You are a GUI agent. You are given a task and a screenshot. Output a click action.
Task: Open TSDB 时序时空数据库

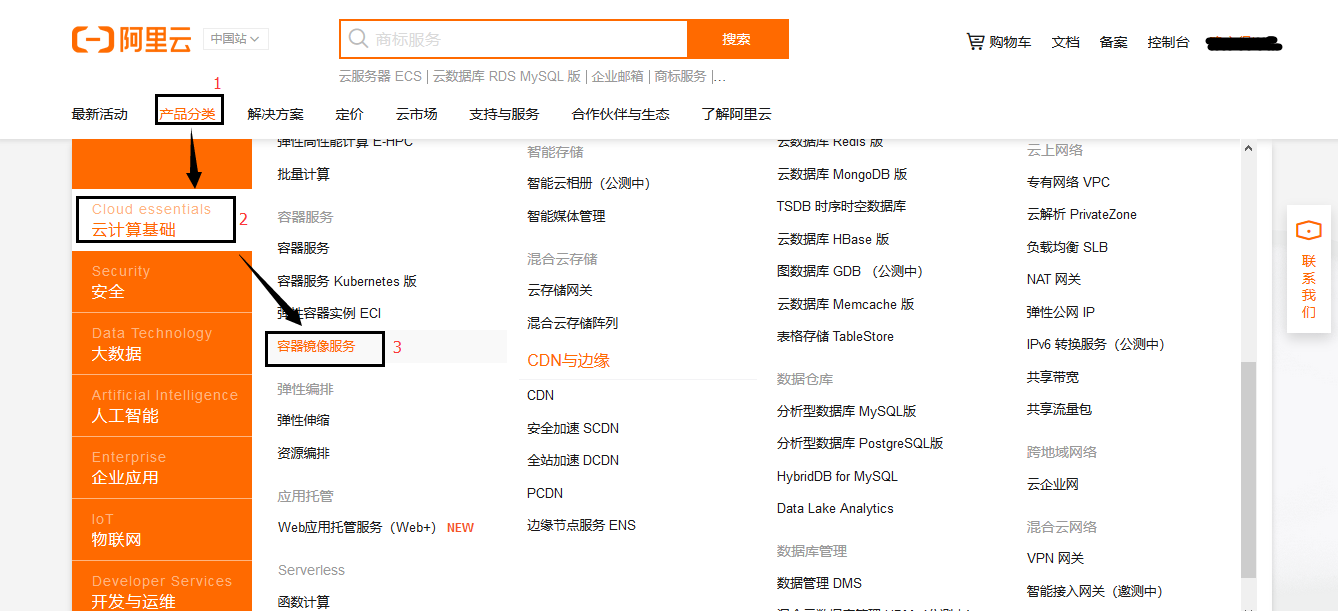click(841, 206)
